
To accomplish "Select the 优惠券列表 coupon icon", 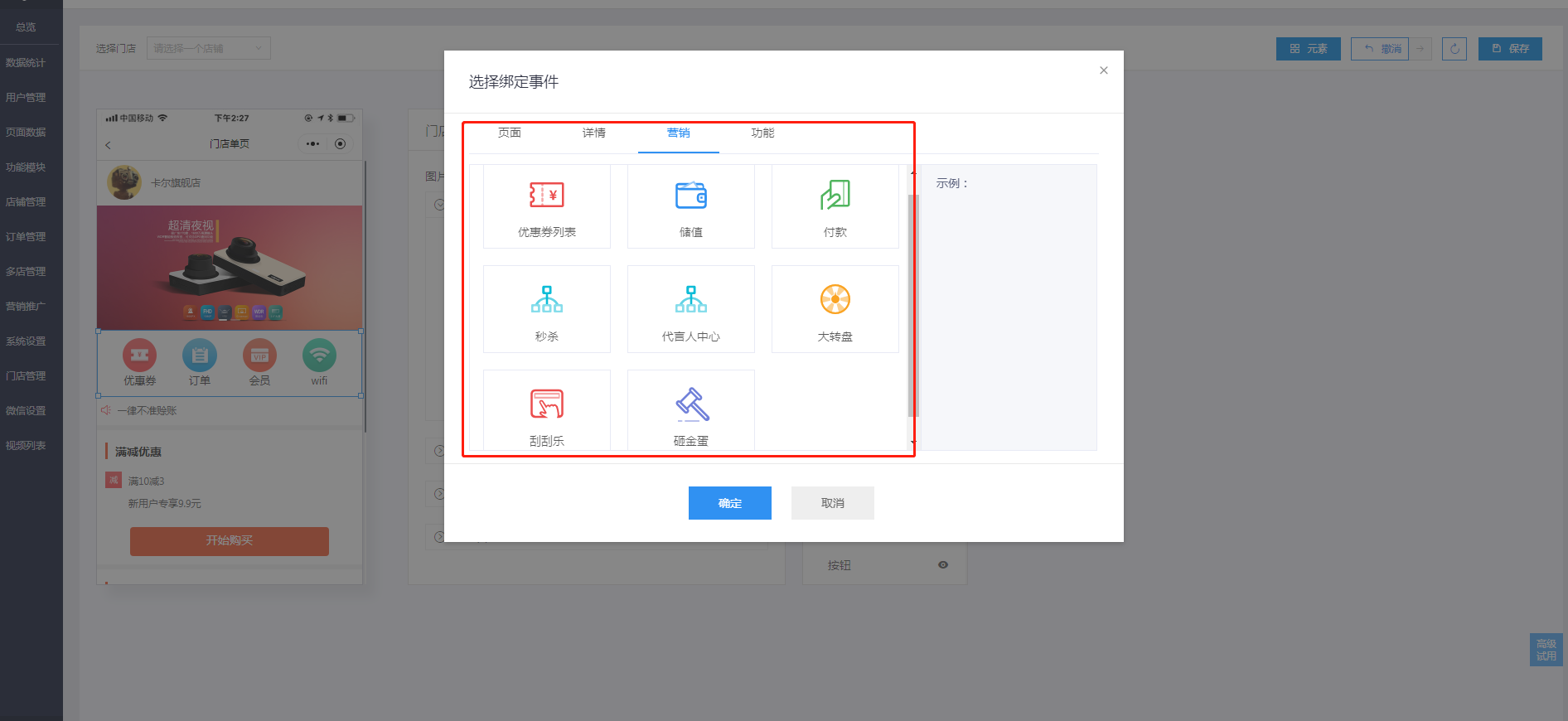I will (x=546, y=196).
